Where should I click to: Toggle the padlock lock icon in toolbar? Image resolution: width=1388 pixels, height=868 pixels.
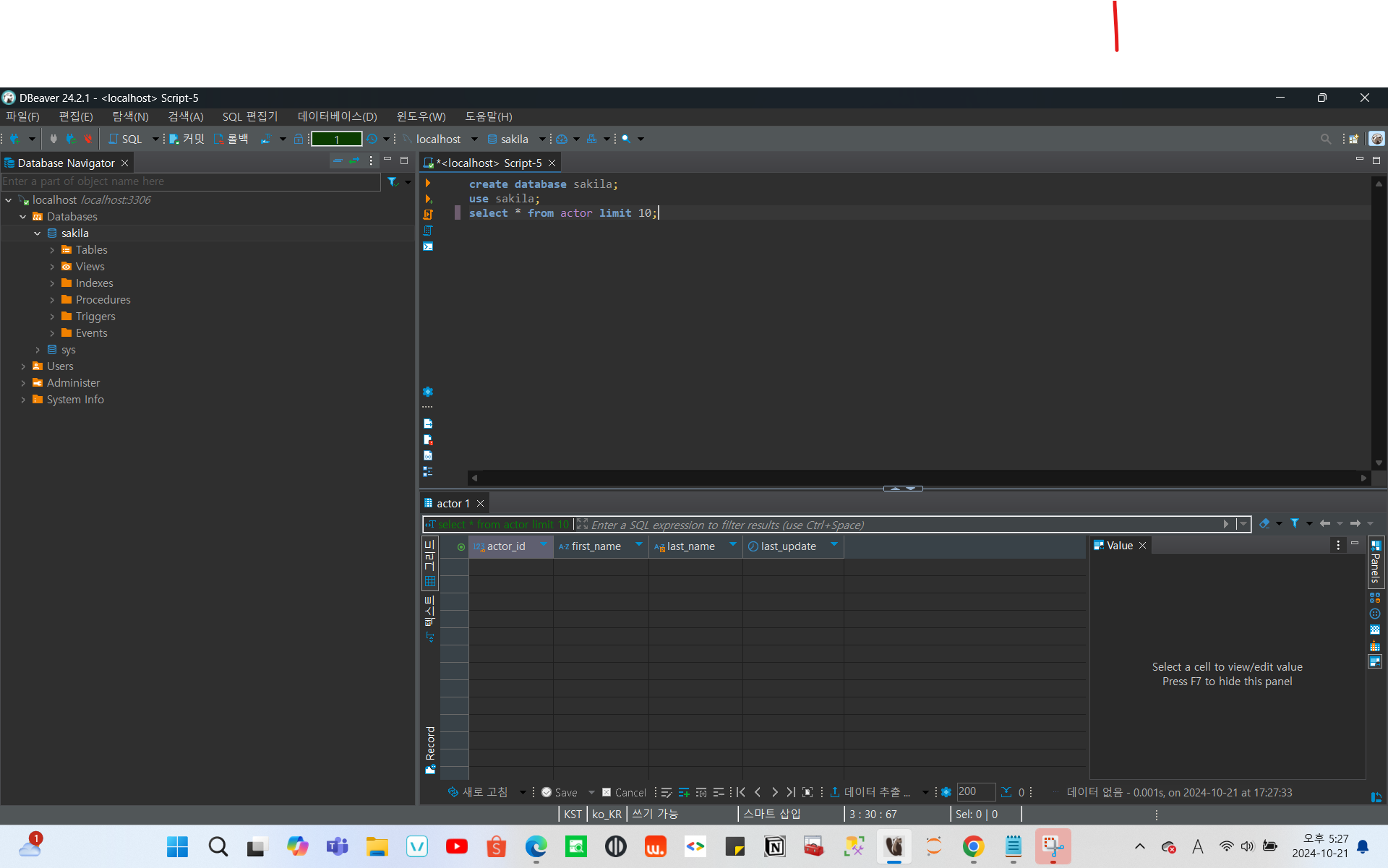[299, 139]
